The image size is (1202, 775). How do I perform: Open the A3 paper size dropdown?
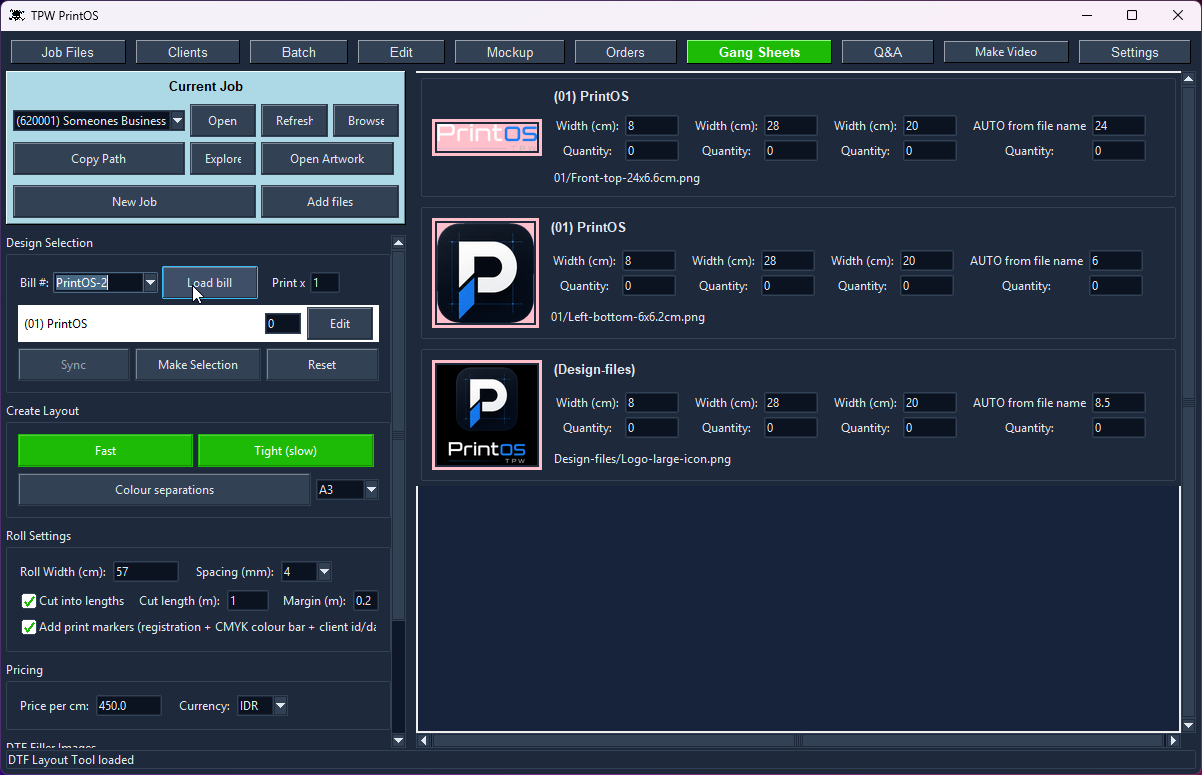(371, 490)
